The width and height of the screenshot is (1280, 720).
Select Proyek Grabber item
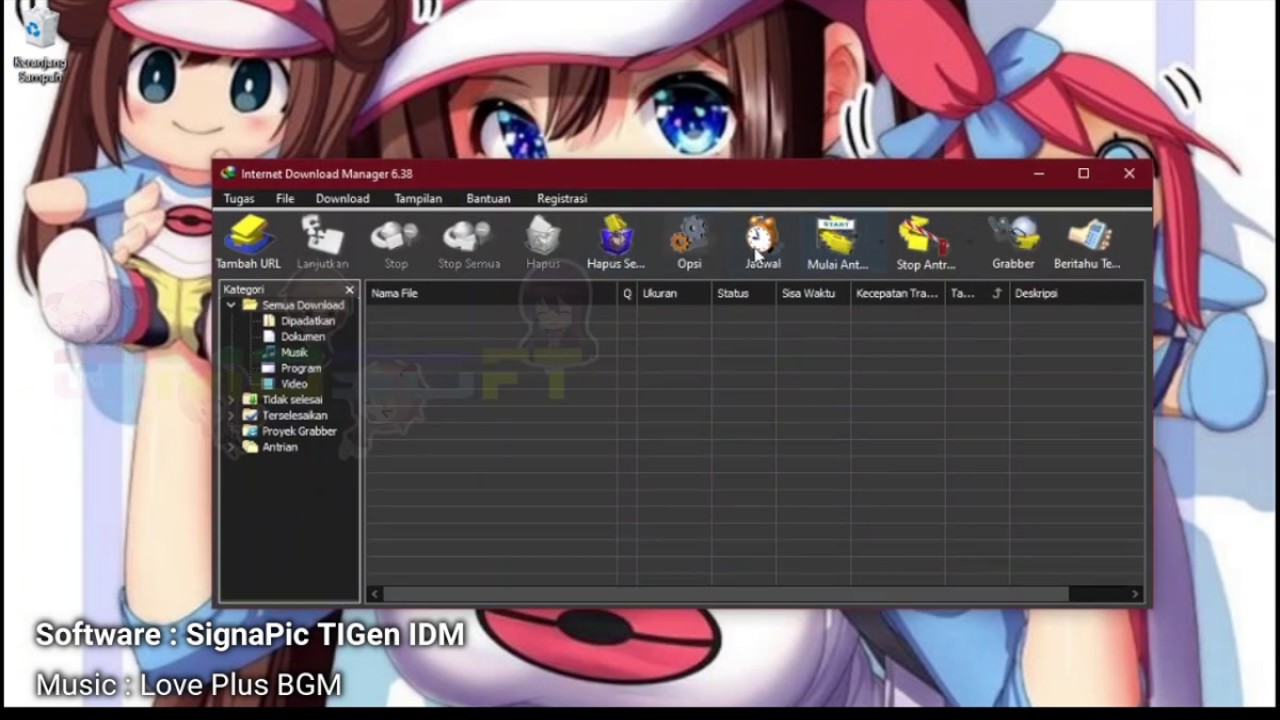pyautogui.click(x=290, y=431)
